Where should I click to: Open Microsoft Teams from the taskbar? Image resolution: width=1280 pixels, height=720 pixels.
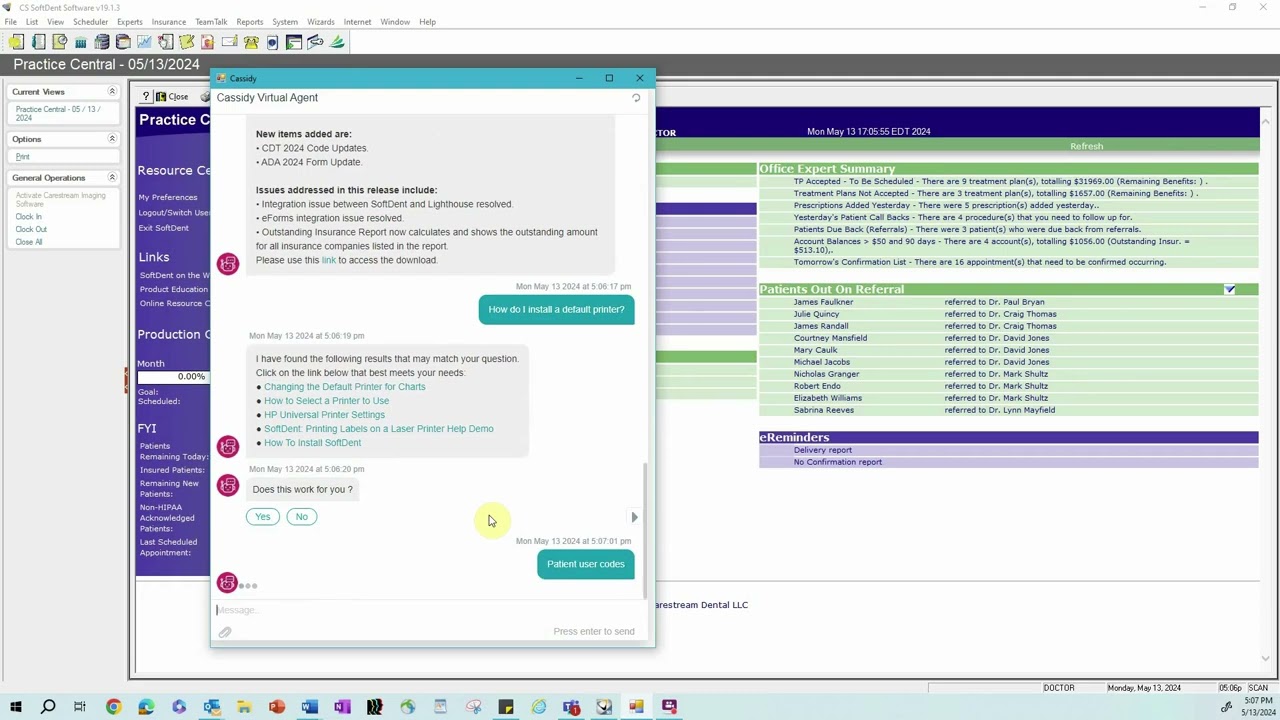click(x=571, y=707)
